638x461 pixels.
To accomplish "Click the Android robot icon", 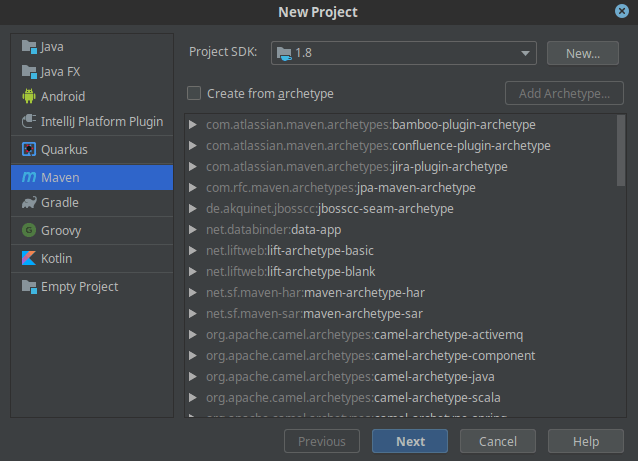I will 29,96.
